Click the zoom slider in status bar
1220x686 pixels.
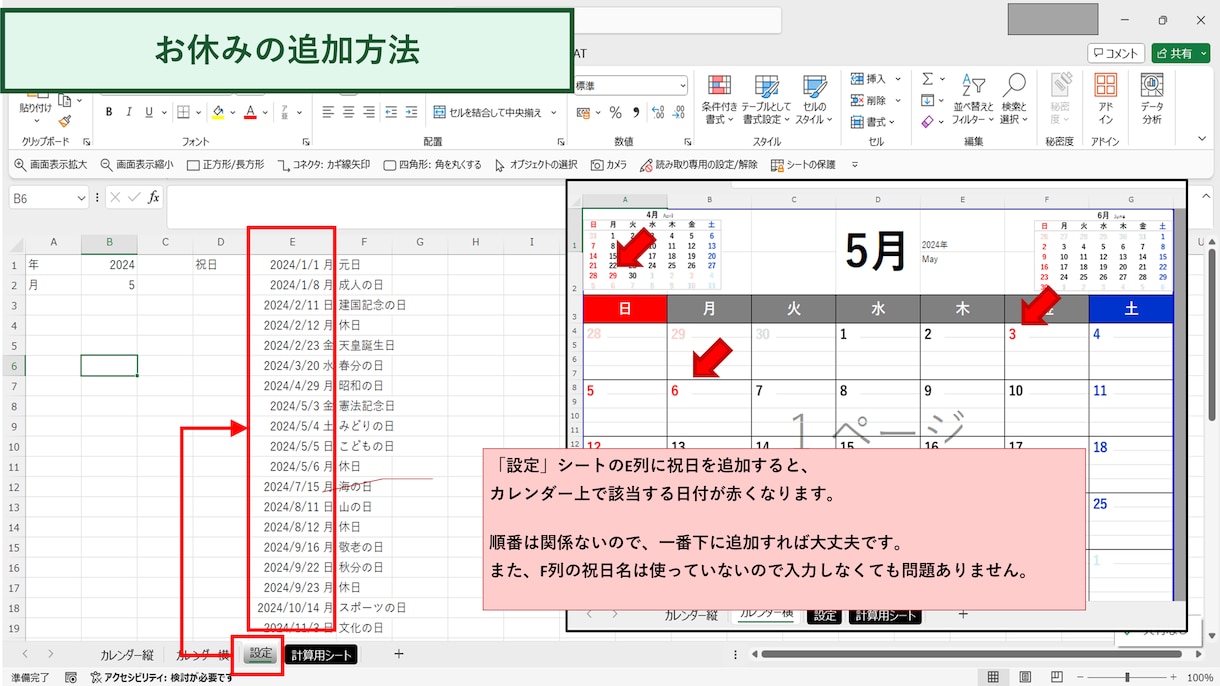click(1127, 677)
